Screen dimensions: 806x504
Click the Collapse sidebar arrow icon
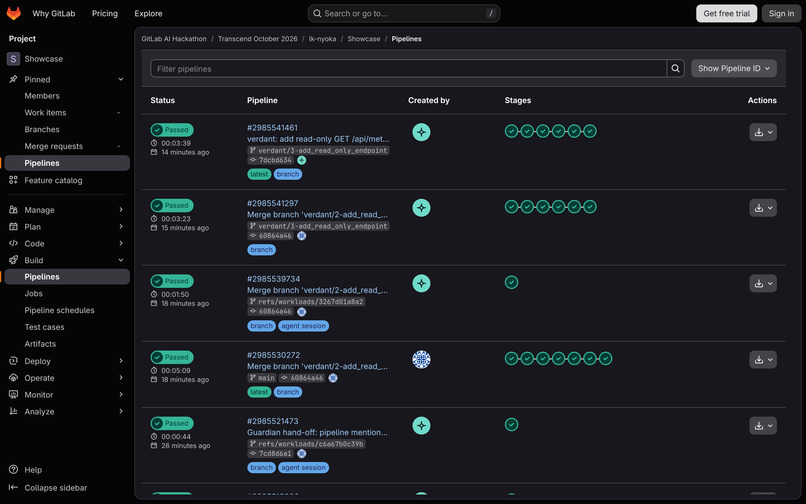click(13, 488)
